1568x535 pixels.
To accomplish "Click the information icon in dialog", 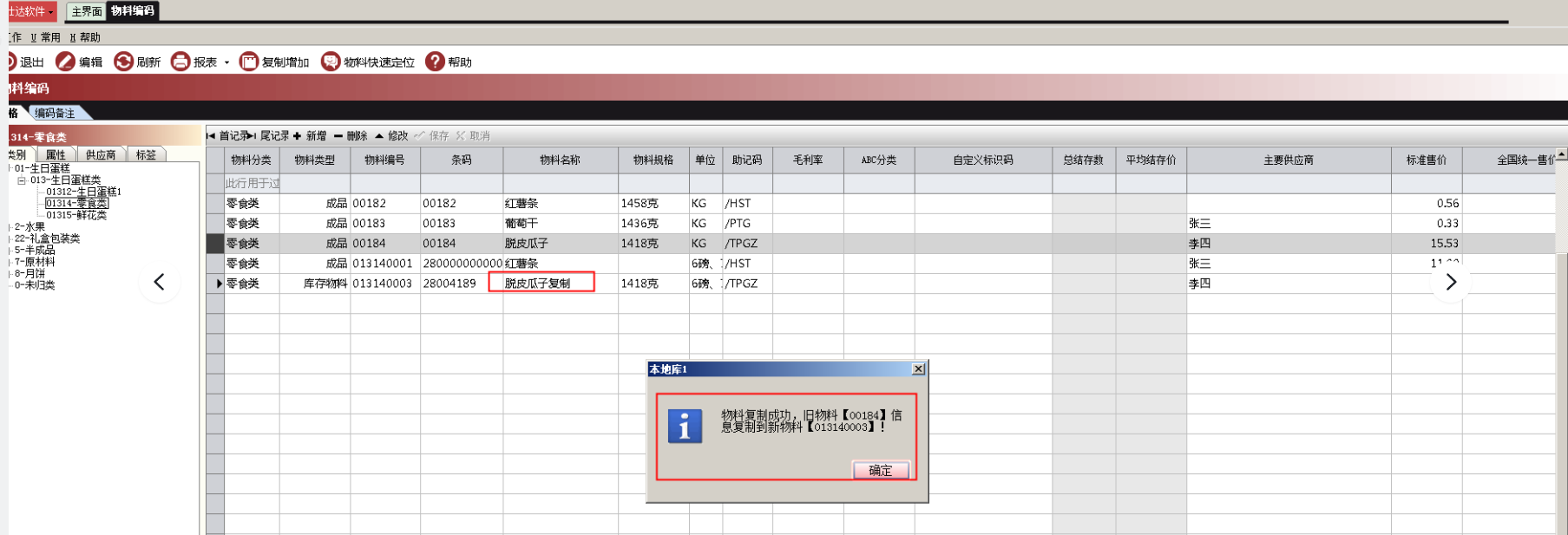I will (685, 426).
